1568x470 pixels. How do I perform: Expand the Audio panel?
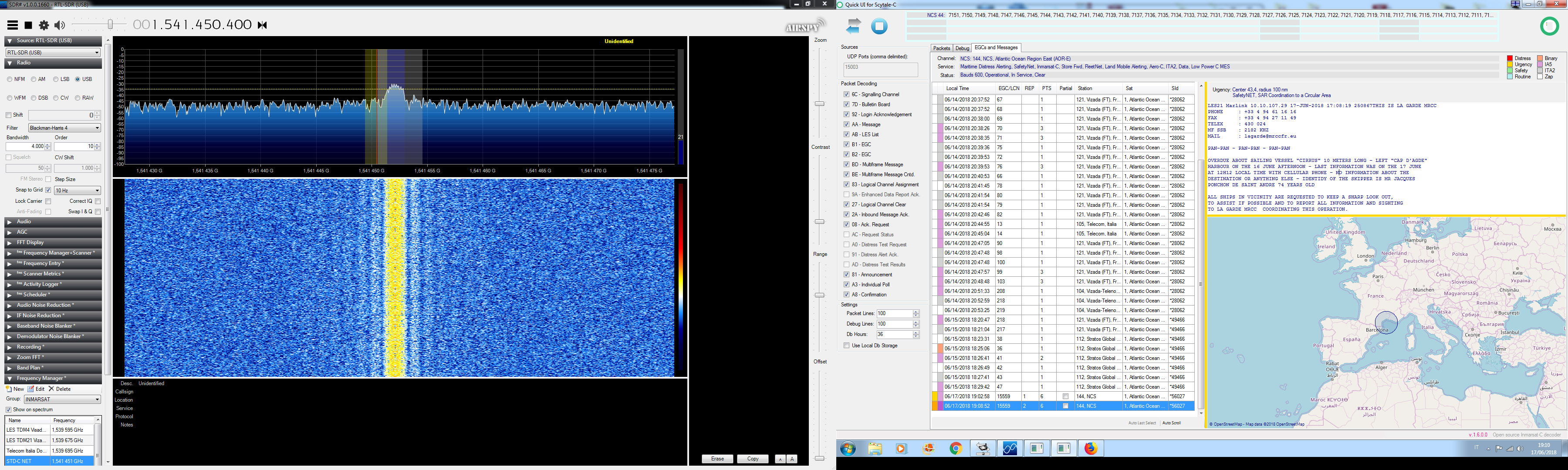click(53, 222)
